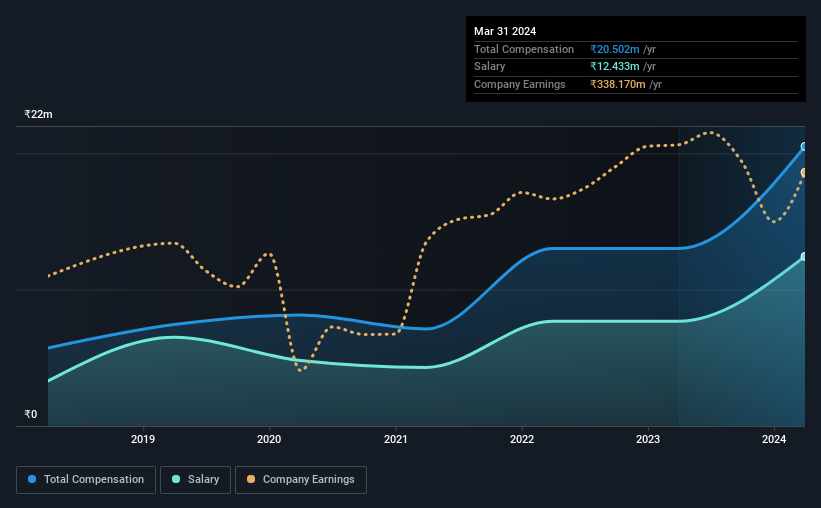The image size is (821, 508).
Task: Toggle the Salary legend series
Action: (195, 480)
